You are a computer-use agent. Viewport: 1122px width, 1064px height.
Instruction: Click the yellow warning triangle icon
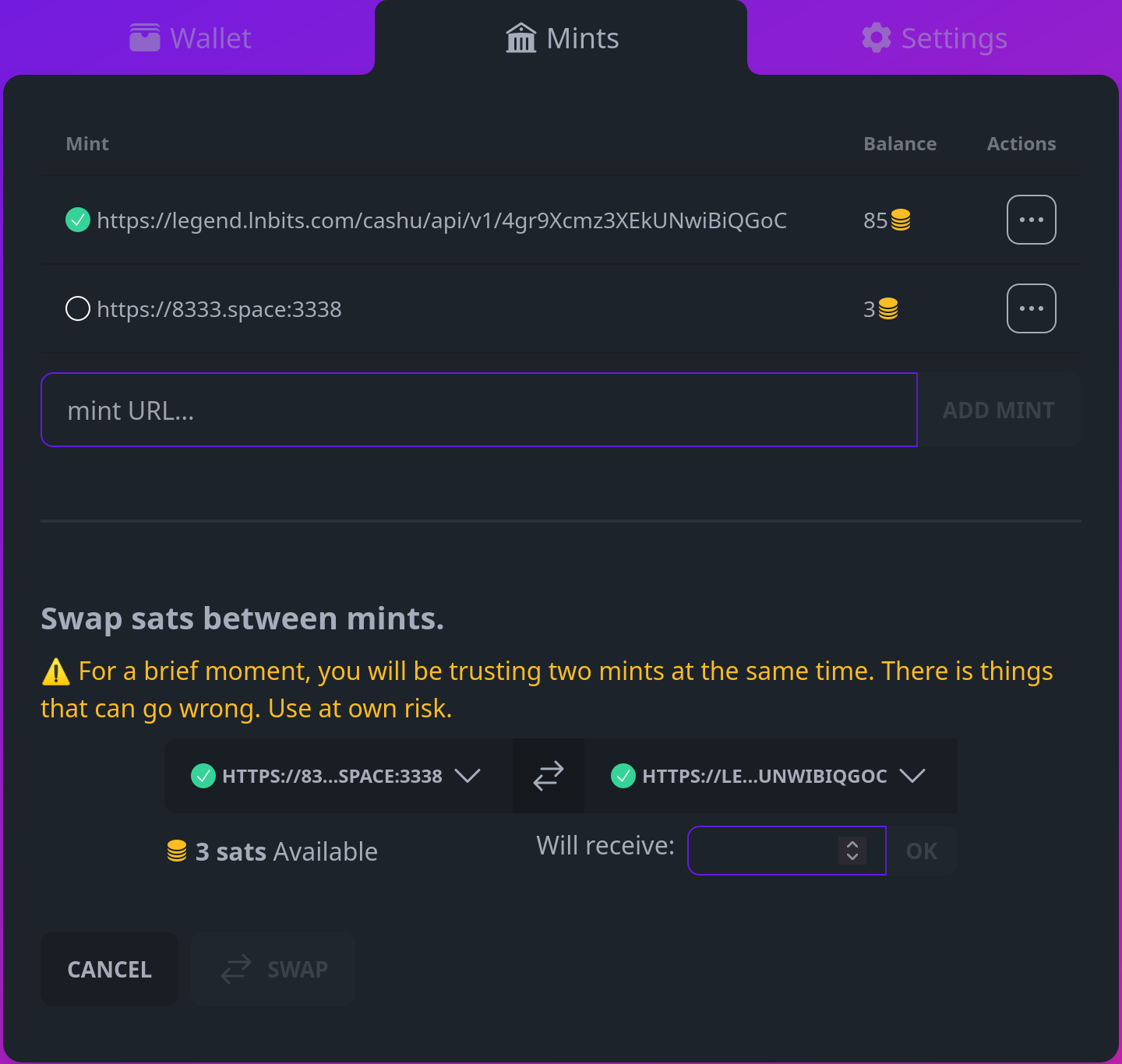(56, 671)
